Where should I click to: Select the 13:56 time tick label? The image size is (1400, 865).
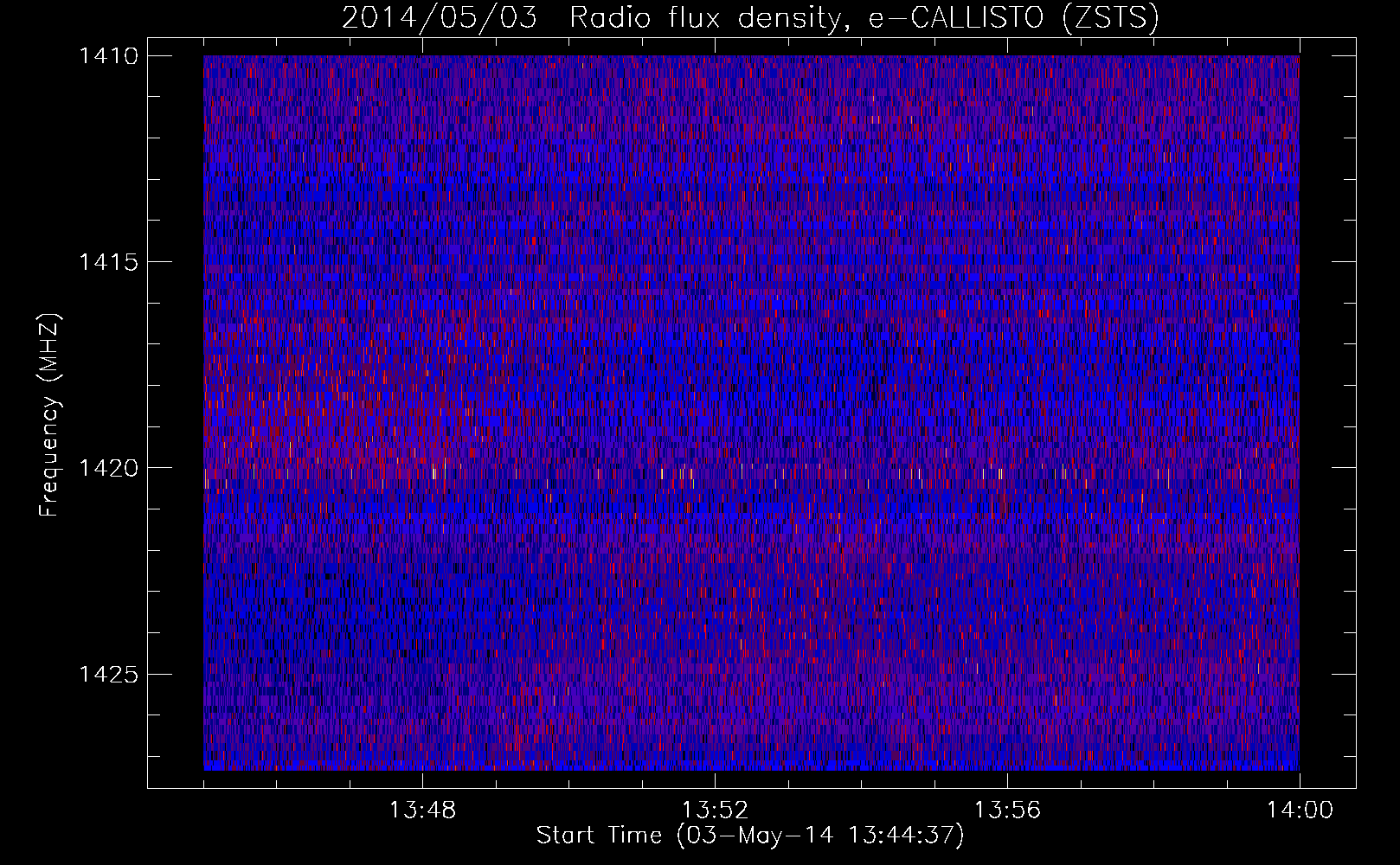1007,811
